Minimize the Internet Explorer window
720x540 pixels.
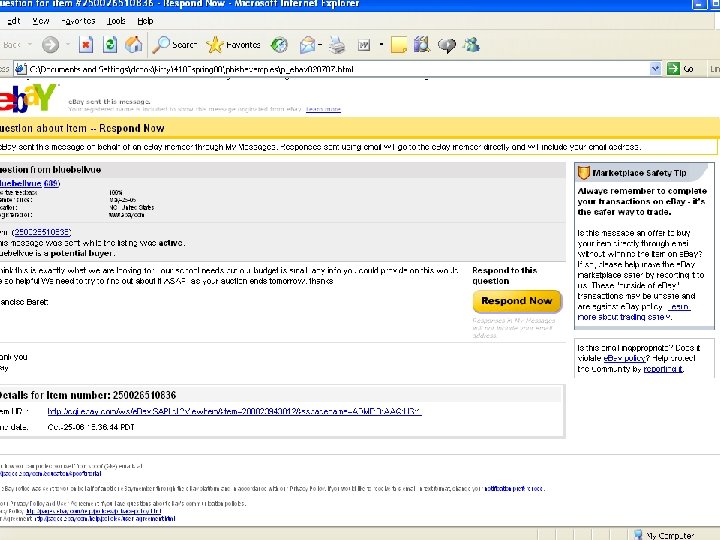pos(699,5)
